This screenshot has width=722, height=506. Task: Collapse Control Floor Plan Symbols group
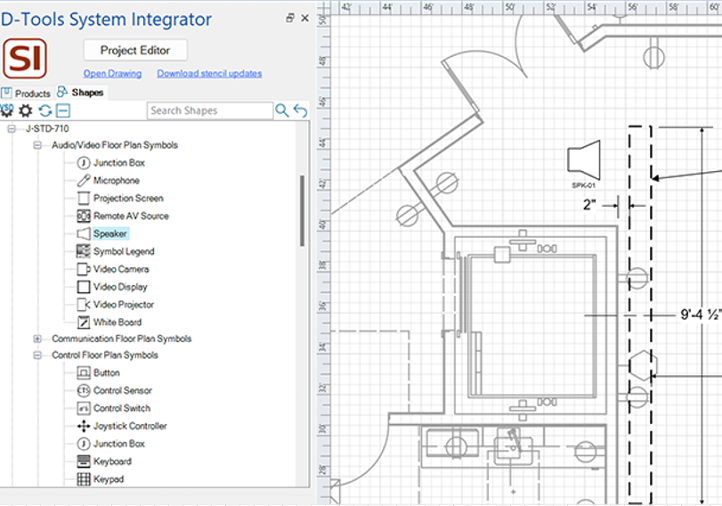38,355
